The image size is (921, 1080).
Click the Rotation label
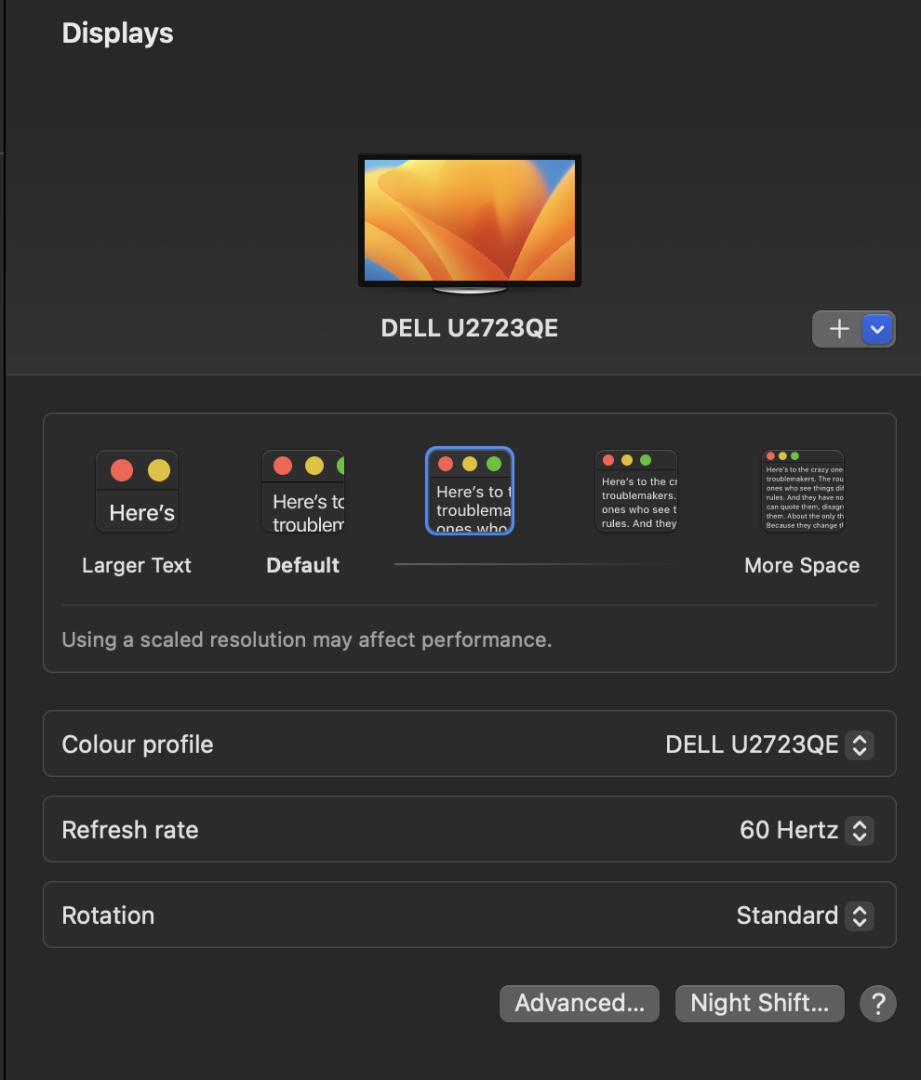coord(108,915)
